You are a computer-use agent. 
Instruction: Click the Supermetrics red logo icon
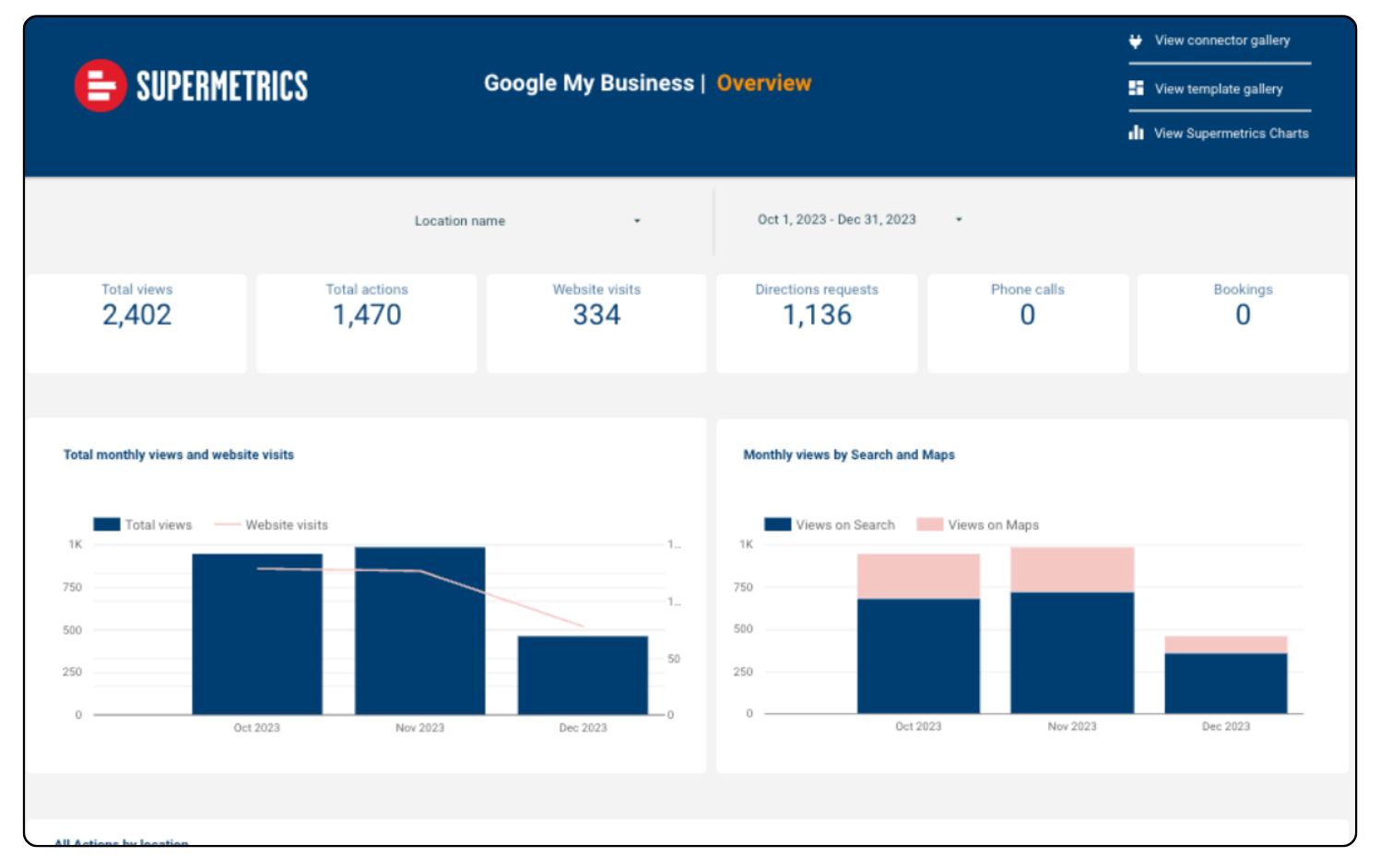tap(100, 86)
